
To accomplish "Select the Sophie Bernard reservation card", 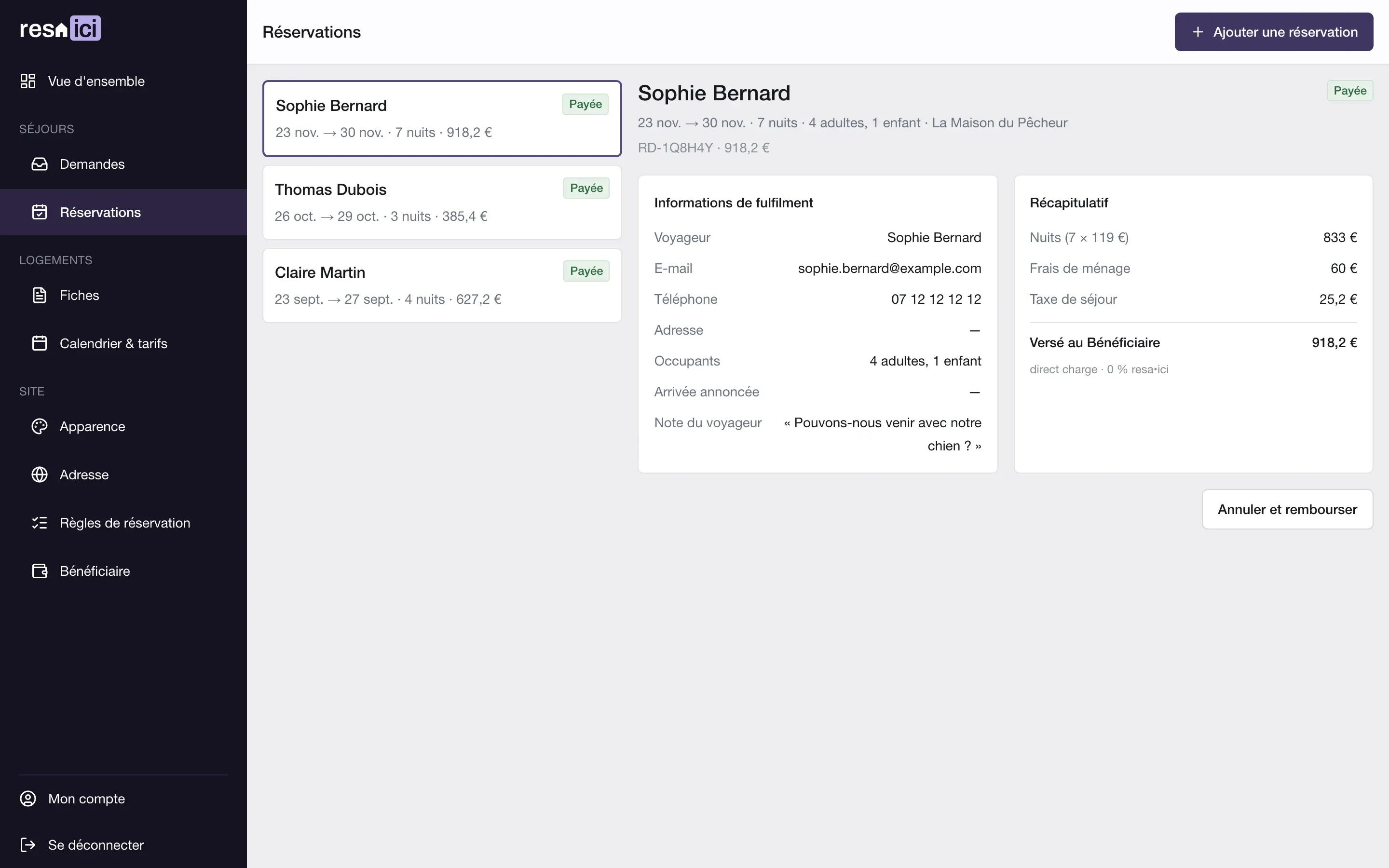I will 442,118.
